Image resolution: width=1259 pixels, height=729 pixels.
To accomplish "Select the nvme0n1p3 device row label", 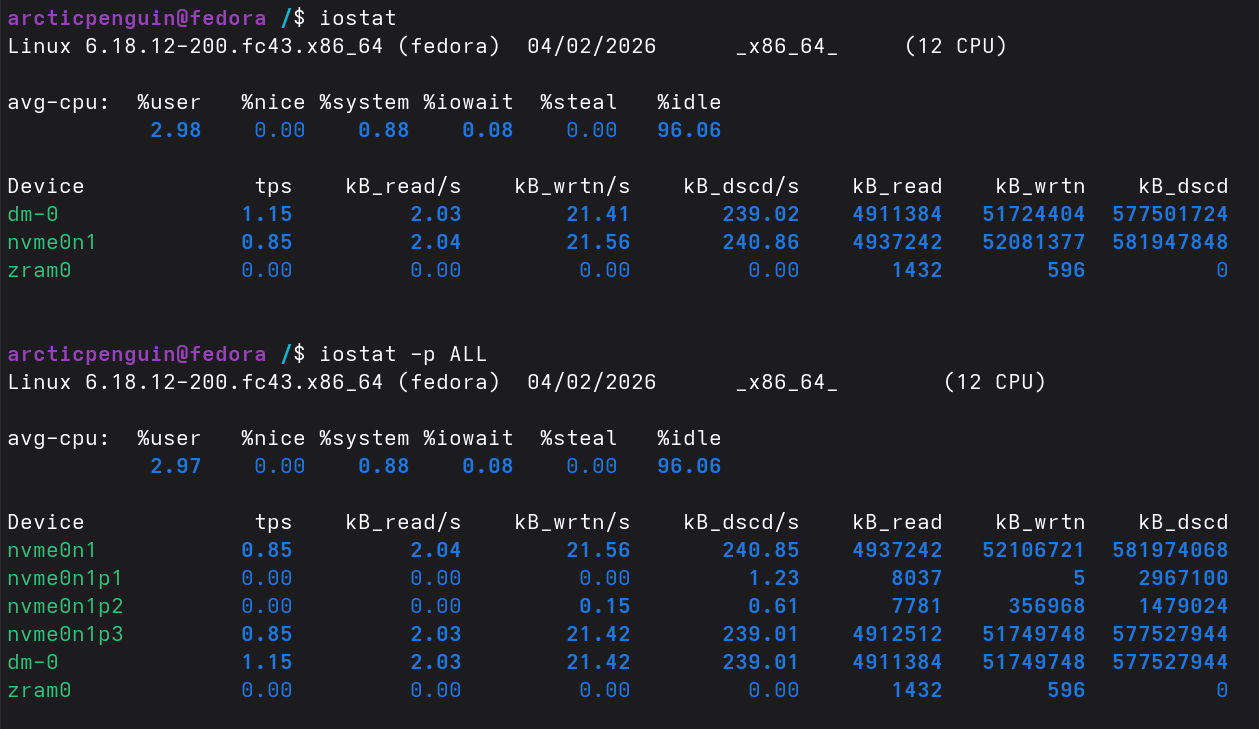I will [x=65, y=634].
